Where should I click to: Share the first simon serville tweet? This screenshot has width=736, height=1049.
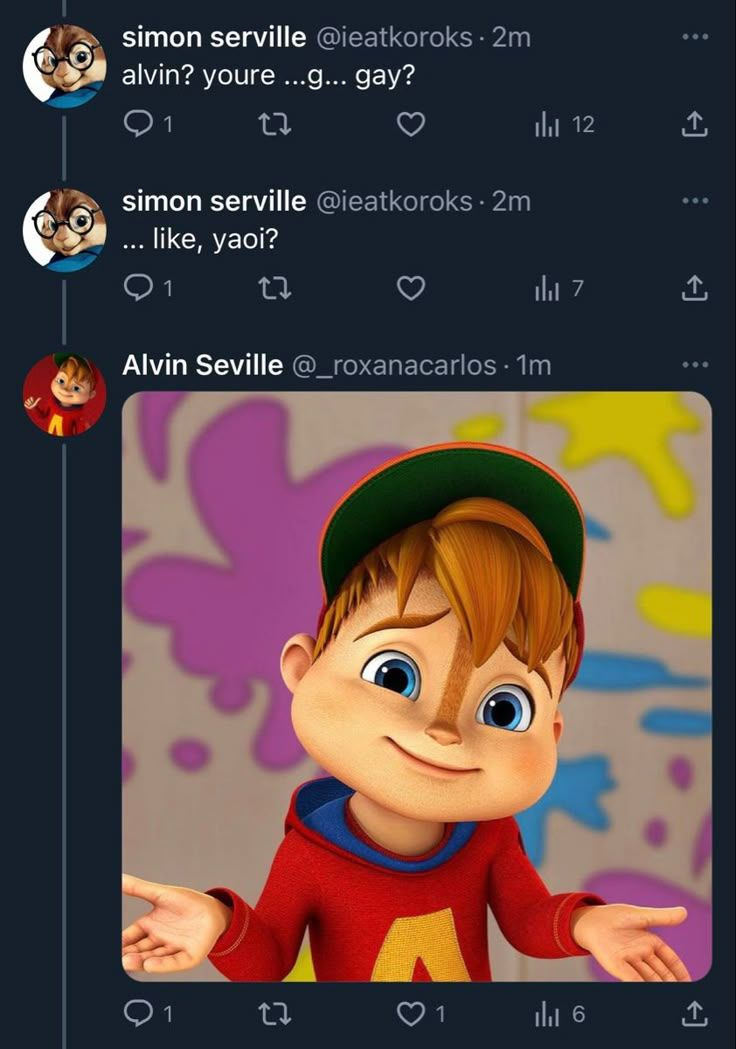695,124
